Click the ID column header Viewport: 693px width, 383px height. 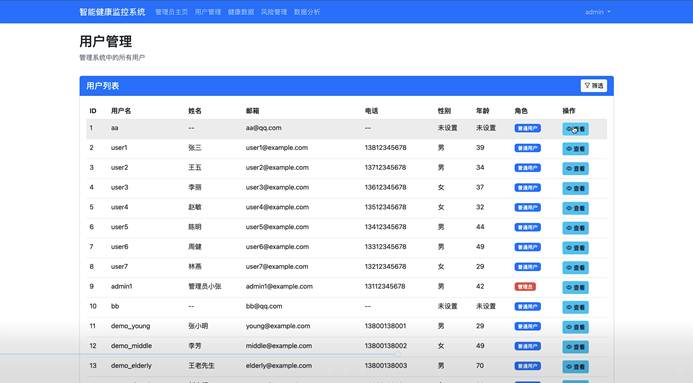coord(93,111)
